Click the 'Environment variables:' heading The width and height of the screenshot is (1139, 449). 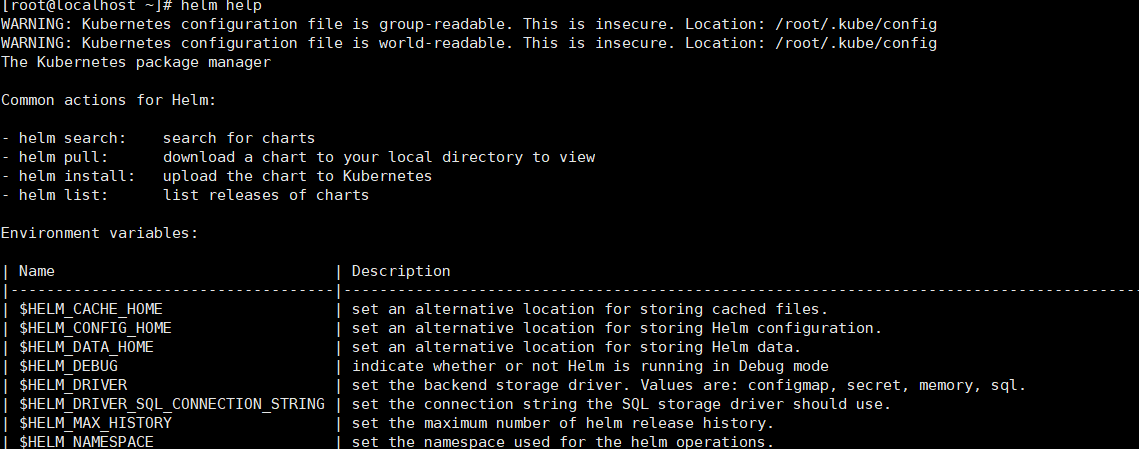click(x=100, y=233)
